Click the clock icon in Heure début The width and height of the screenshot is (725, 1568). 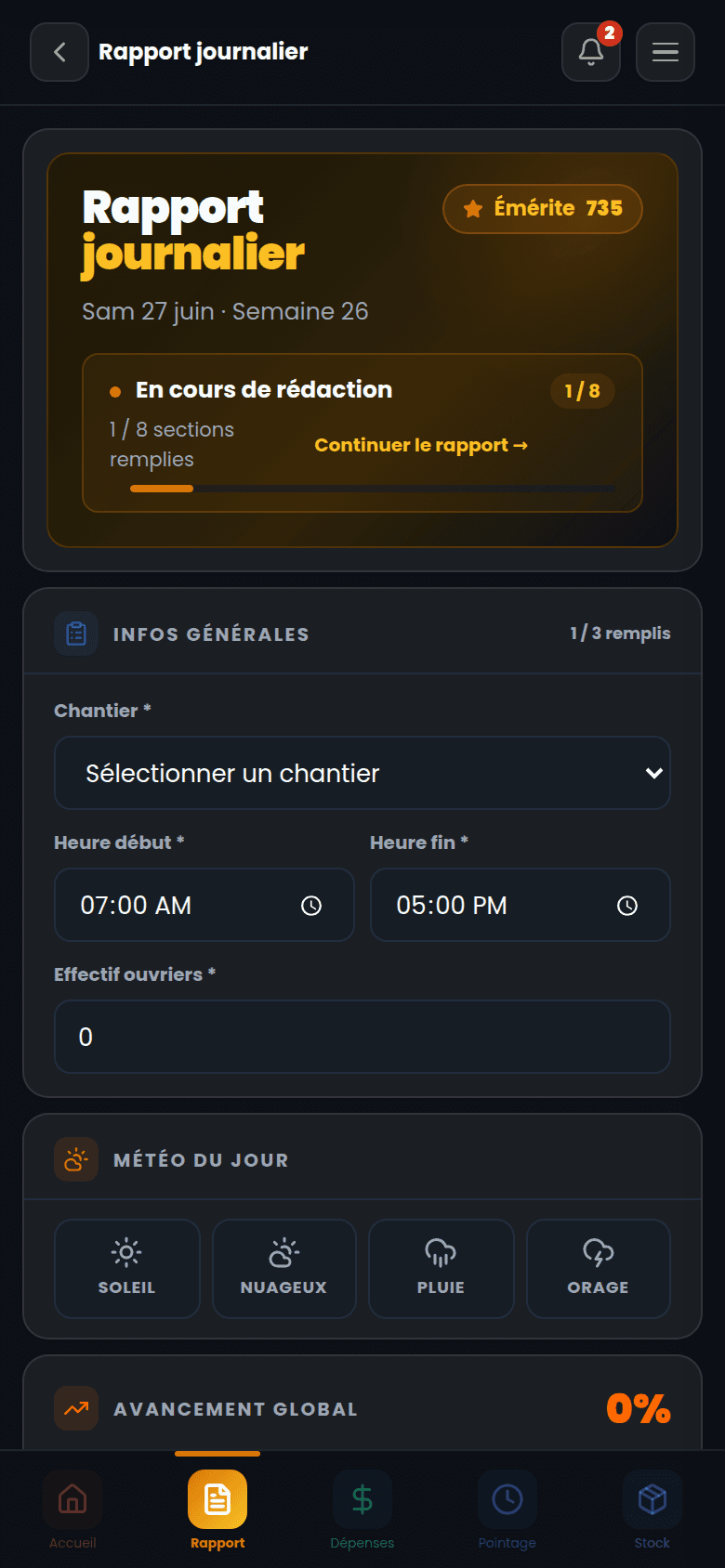311,906
